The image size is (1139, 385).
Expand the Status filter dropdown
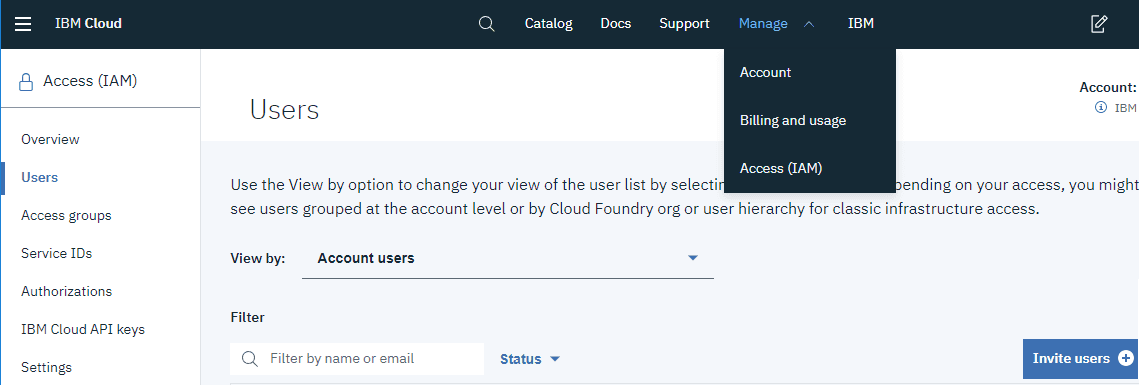pos(530,359)
